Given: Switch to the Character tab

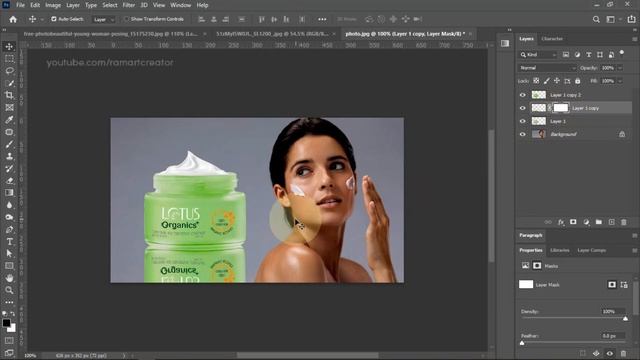Looking at the screenshot, I should pyautogui.click(x=552, y=39).
